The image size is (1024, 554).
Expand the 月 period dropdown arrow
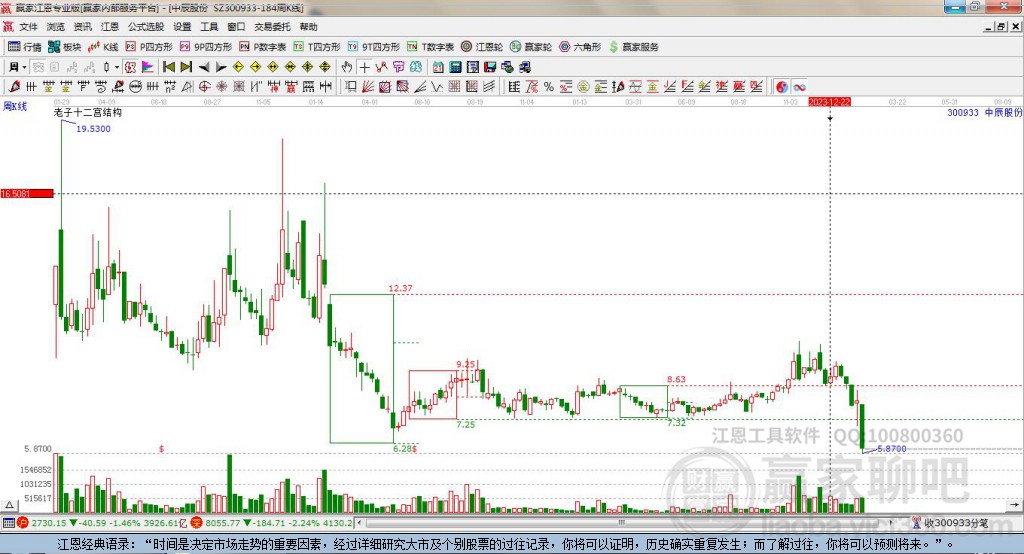(x=24, y=67)
